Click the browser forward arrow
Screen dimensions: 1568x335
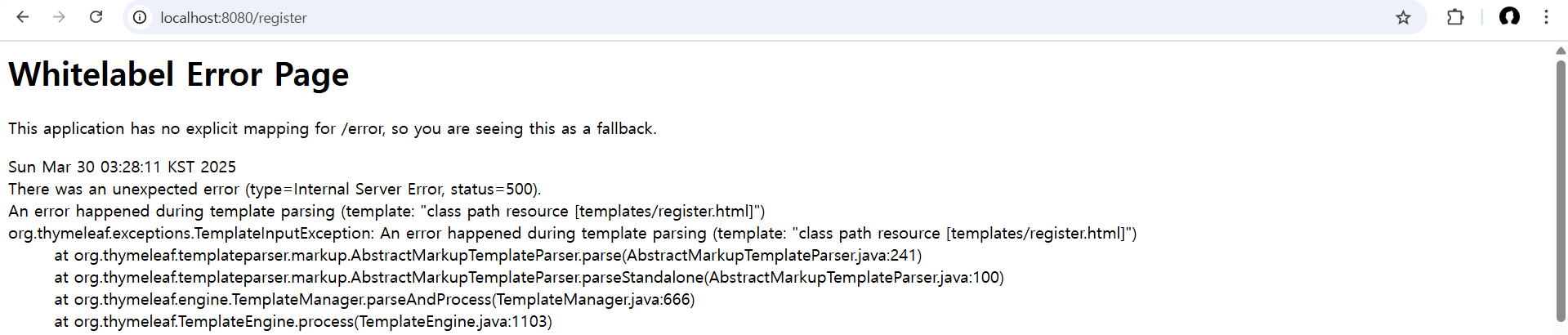coord(59,17)
